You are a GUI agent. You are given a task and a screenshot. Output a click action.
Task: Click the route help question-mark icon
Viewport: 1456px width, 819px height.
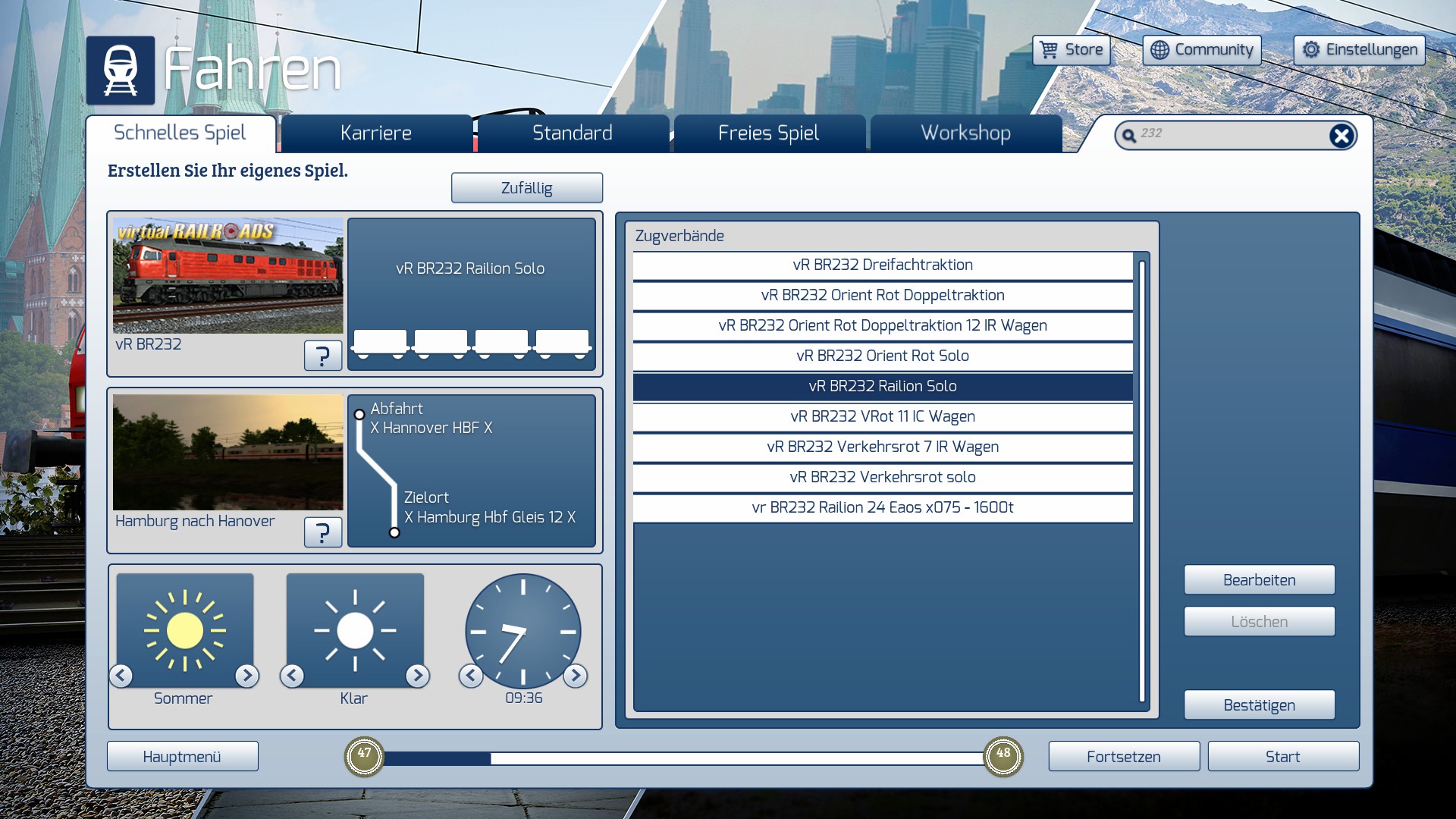click(x=322, y=532)
